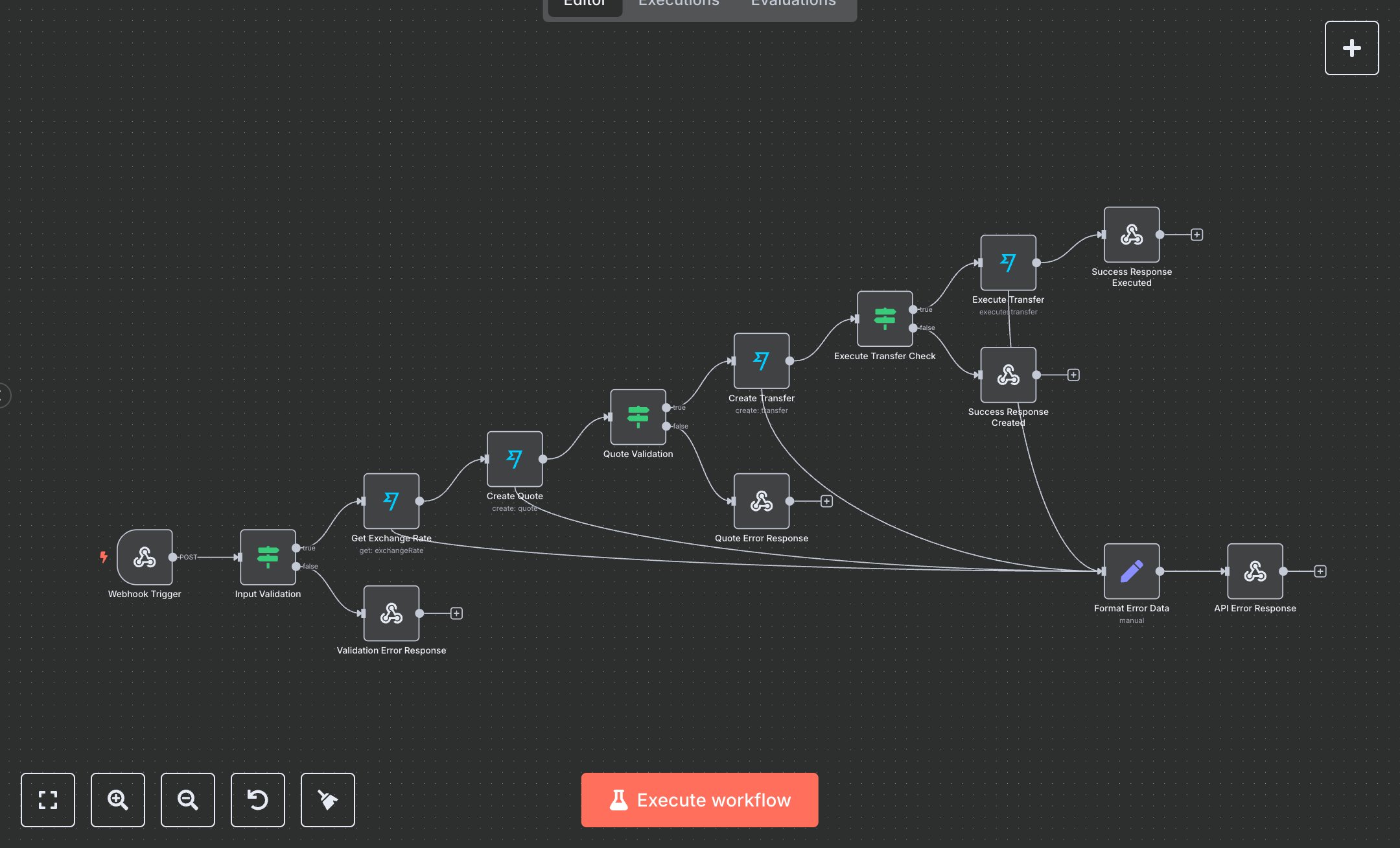Trigger the tidy up workflow icon
Image resolution: width=1400 pixels, height=848 pixels.
(x=327, y=800)
